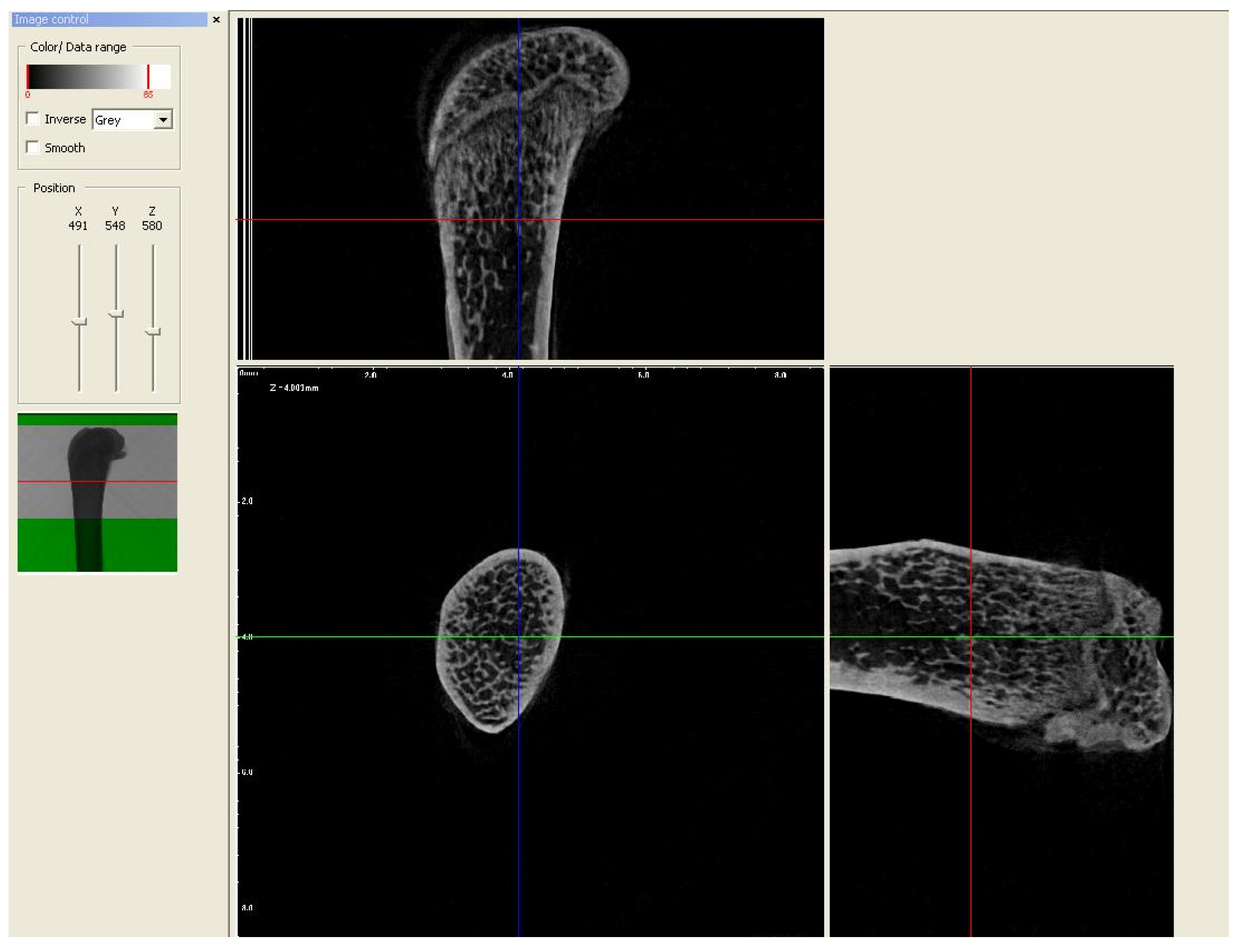
Task: Click the Z position slider handle
Action: (x=153, y=332)
